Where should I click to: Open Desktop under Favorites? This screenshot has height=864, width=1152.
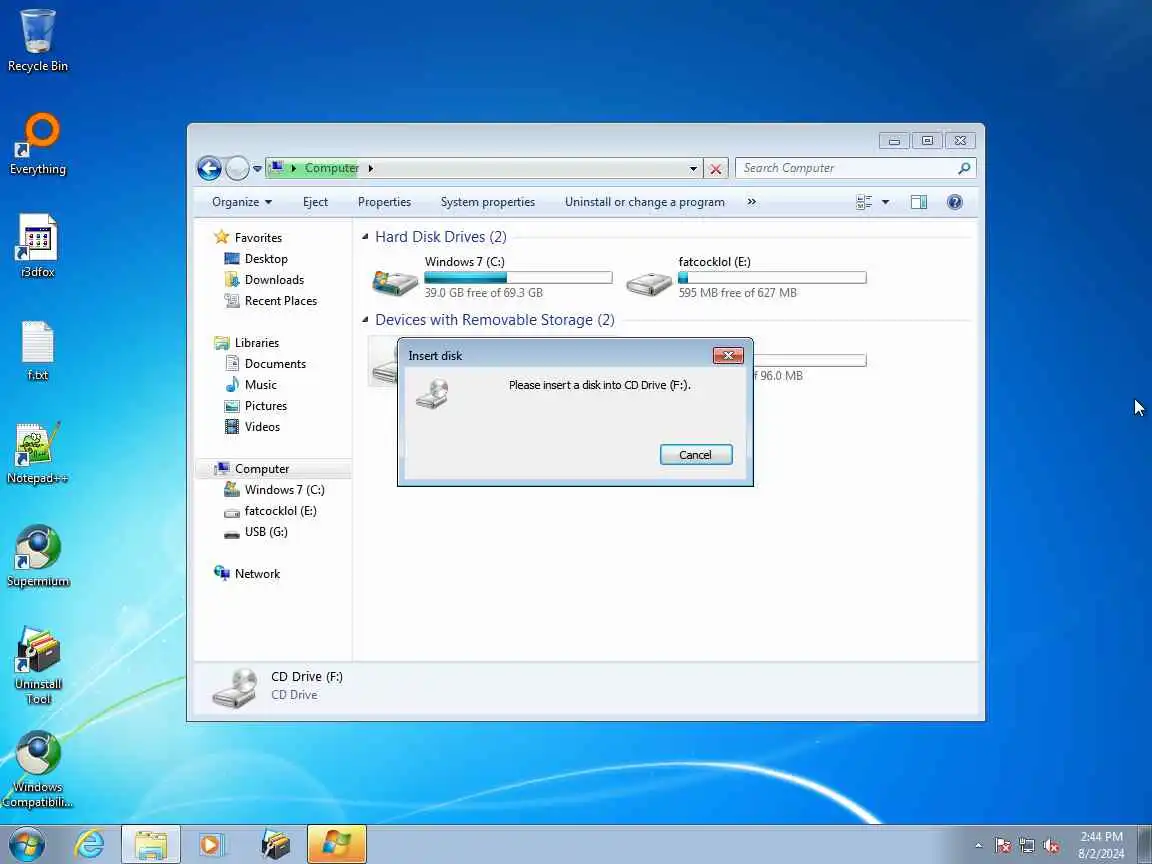tap(256, 259)
